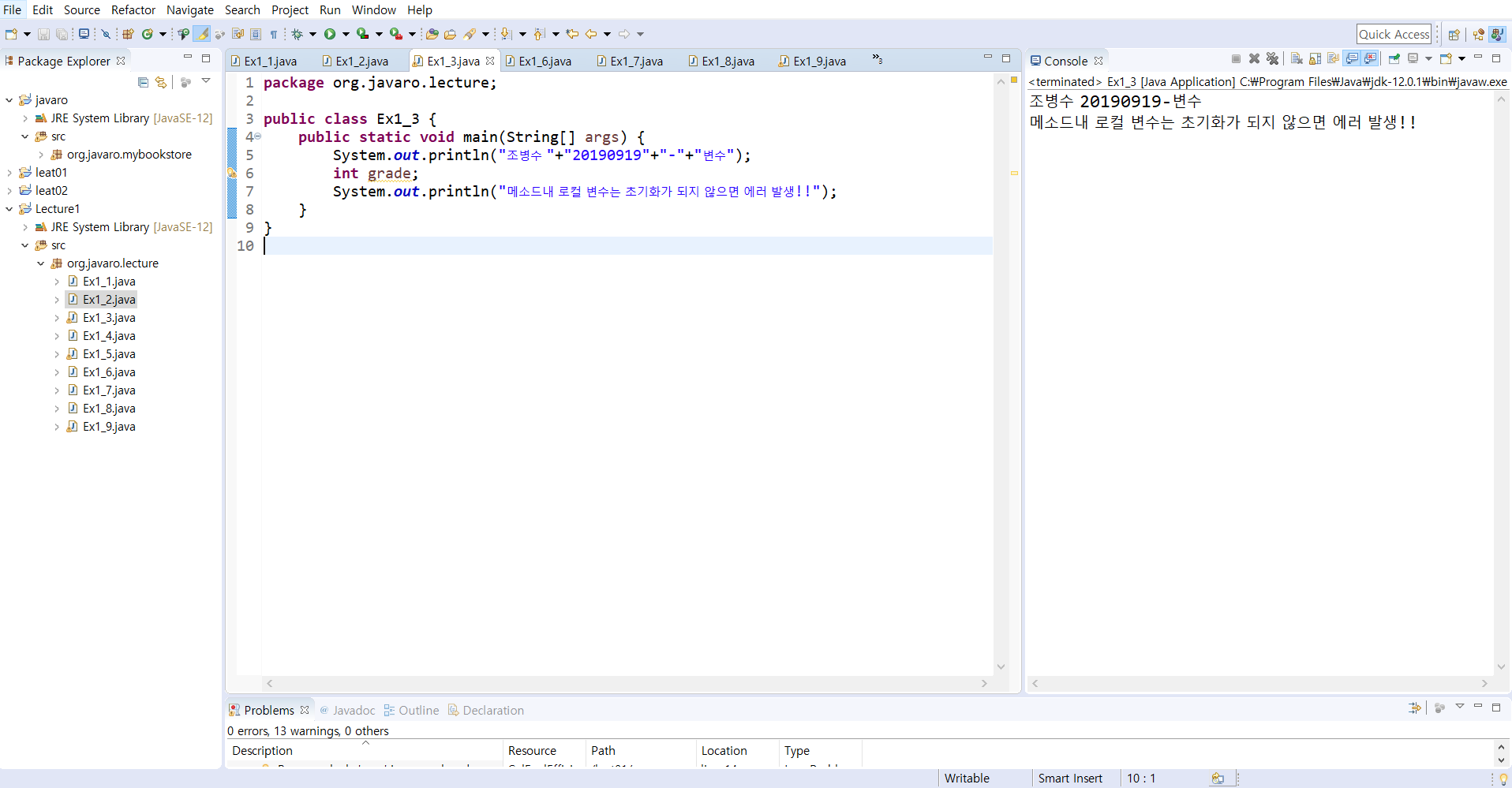This screenshot has height=788, width=1512.
Task: Click the Save All icon
Action: (61, 34)
